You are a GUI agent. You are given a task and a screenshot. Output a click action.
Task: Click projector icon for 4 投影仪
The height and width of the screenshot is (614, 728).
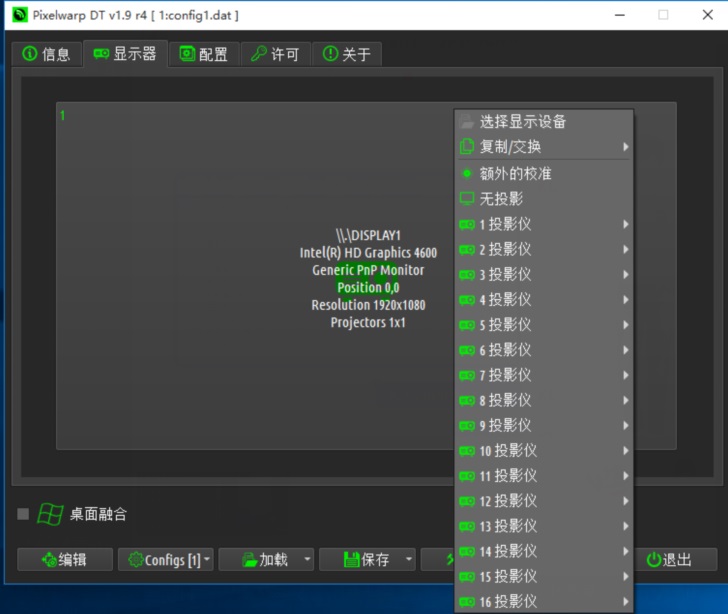pos(467,300)
